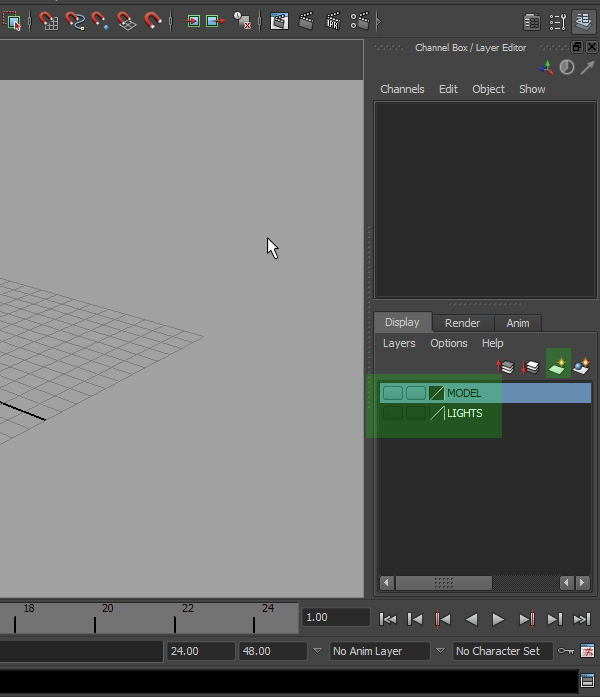Toggle the Channel Box/Layer Editor icon
This screenshot has width=600, height=697.
584,21
